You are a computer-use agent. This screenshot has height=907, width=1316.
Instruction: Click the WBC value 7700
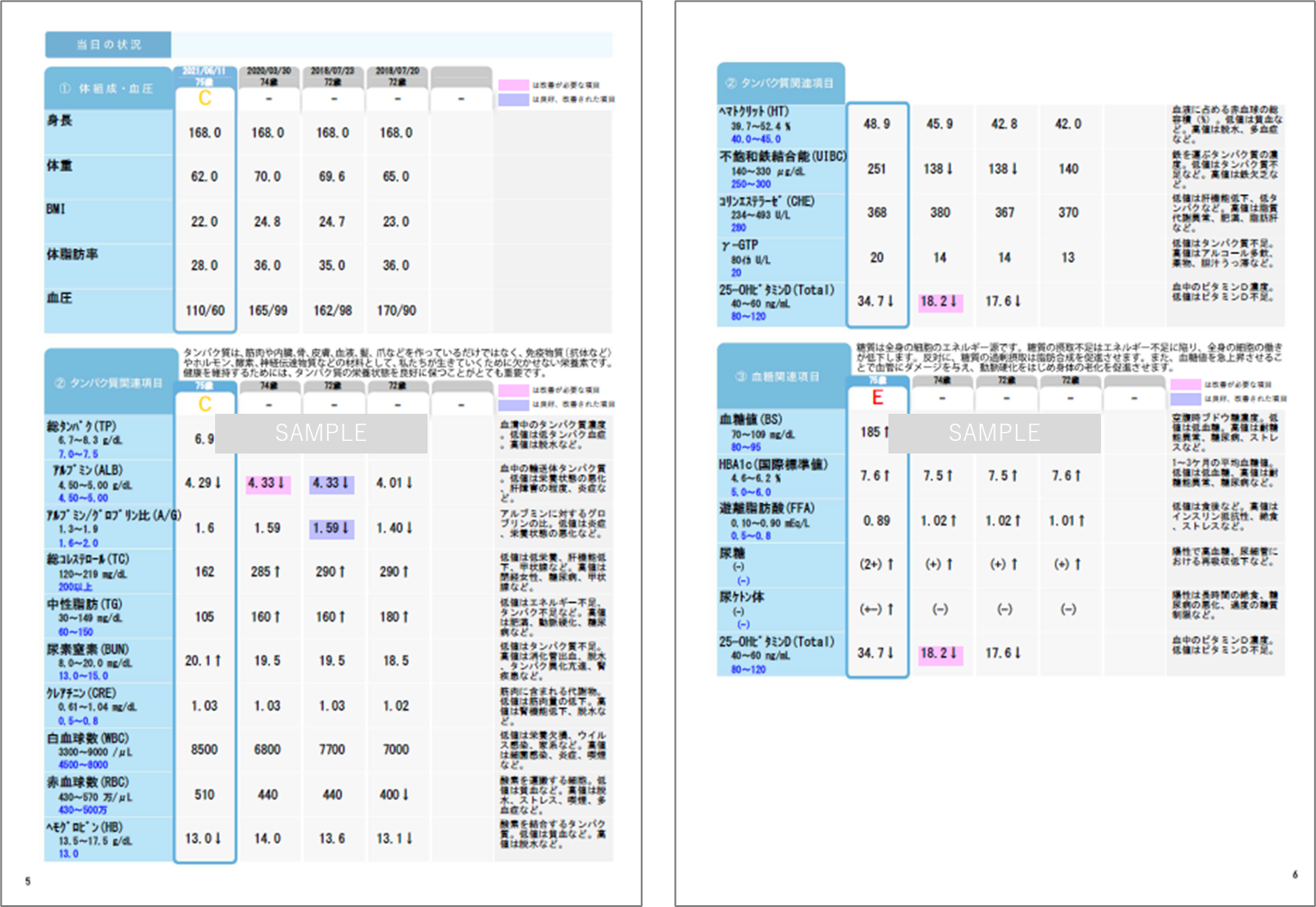[332, 750]
